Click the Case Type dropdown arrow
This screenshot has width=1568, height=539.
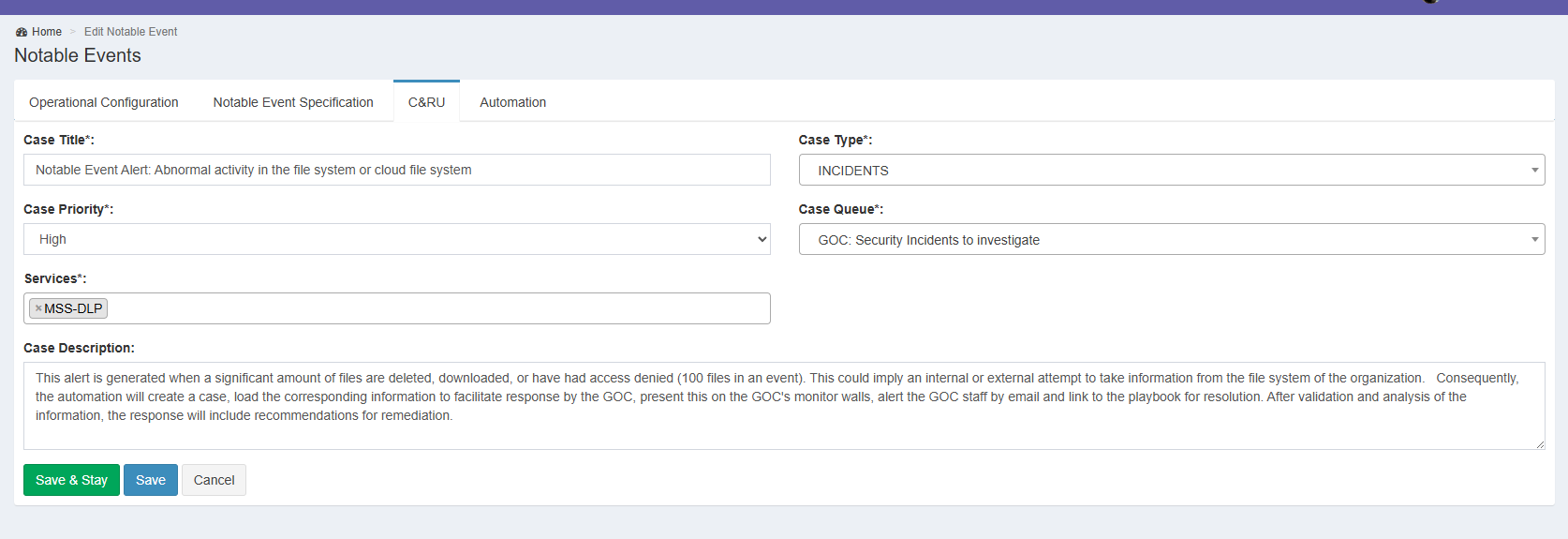point(1534,171)
